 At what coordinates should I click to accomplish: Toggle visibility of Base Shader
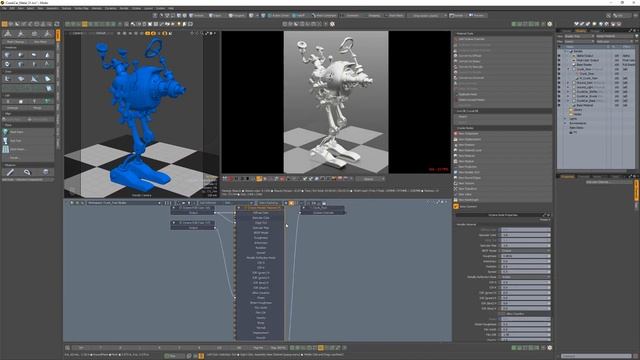tap(559, 65)
